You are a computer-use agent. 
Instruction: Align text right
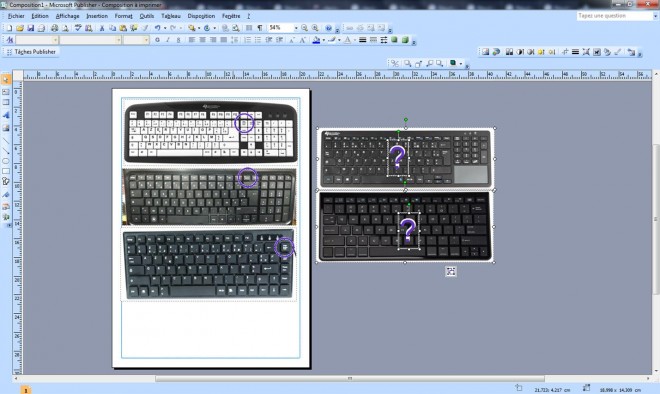tap(213, 40)
